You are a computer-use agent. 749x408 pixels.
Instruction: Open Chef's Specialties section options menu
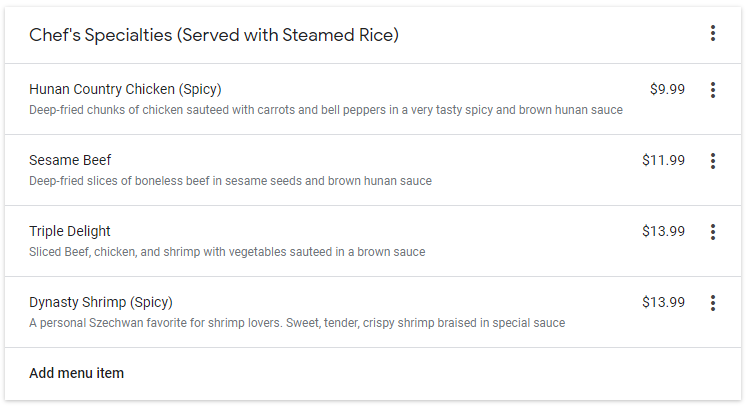(x=713, y=34)
